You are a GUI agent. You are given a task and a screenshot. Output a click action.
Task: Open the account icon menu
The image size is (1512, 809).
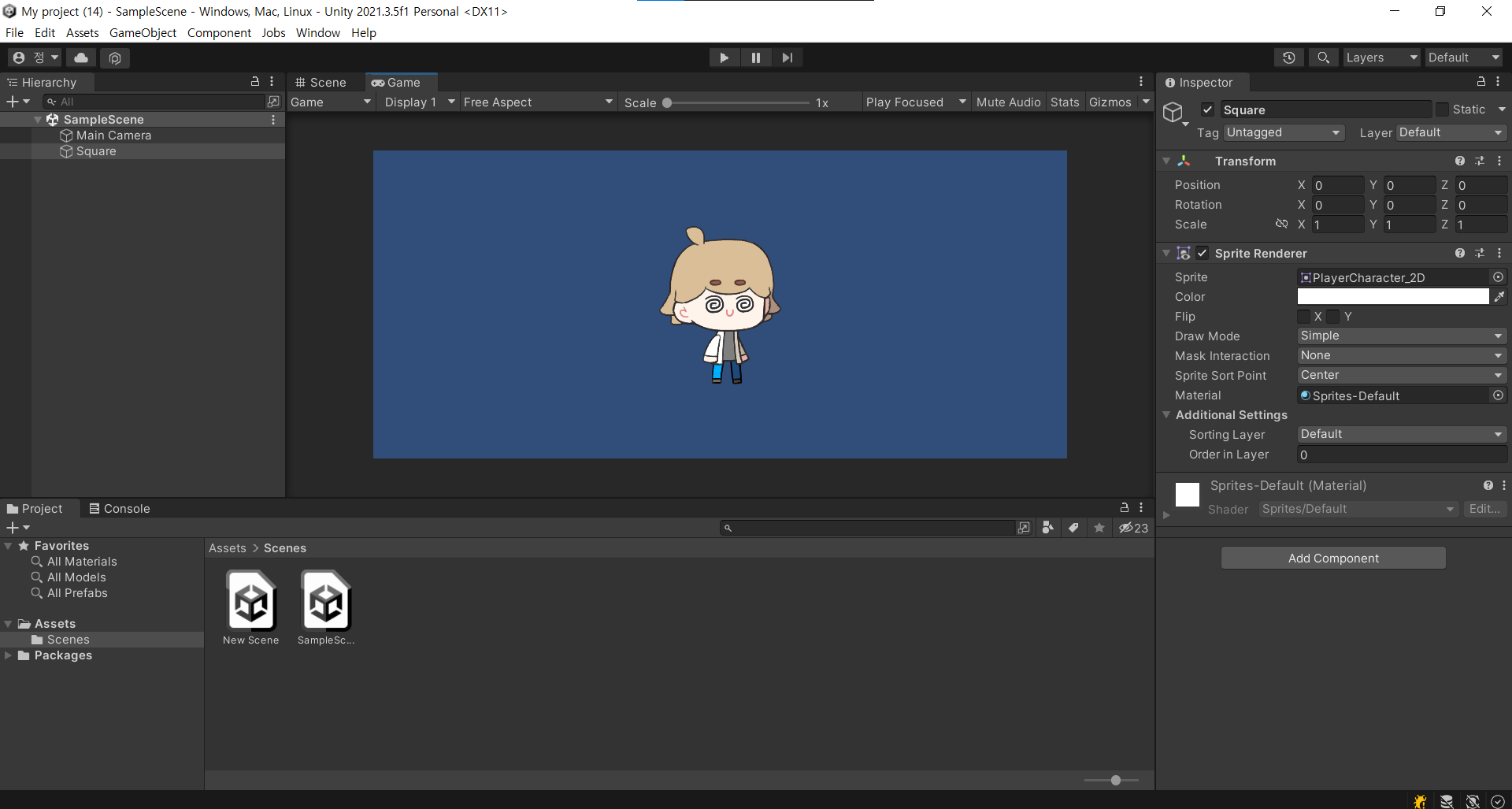34,58
